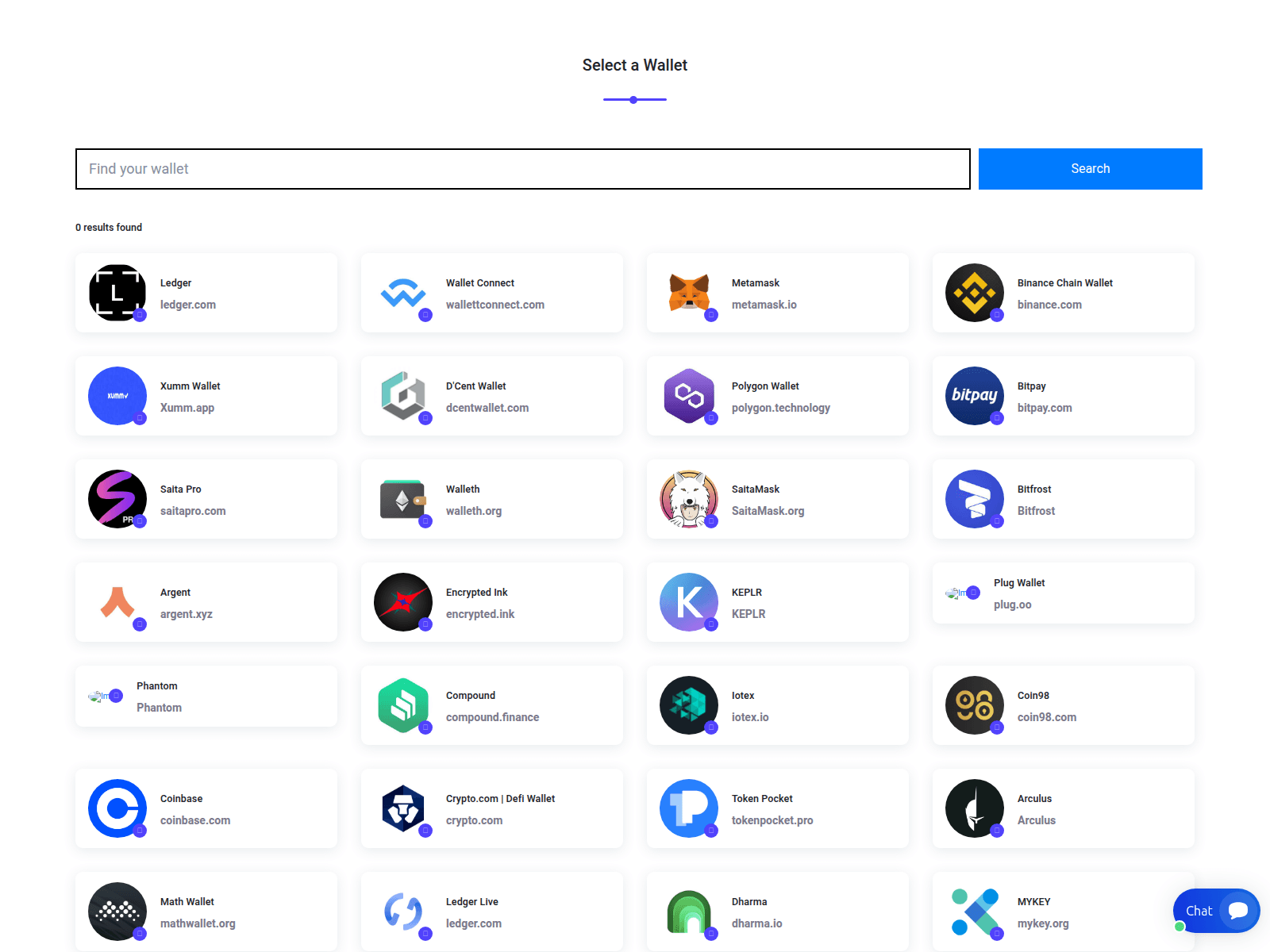Screen dimensions: 1270x952
Task: Click the Arculus logo icon
Action: (x=975, y=808)
